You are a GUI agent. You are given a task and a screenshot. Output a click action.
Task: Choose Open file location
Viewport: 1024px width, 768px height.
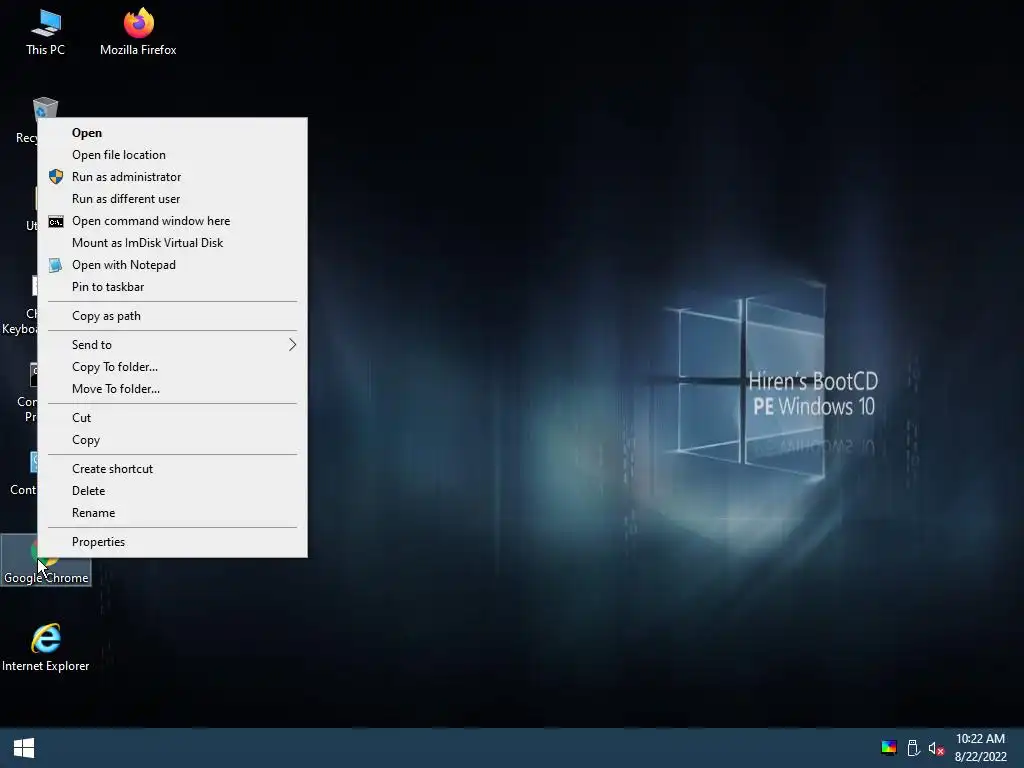[172, 155]
